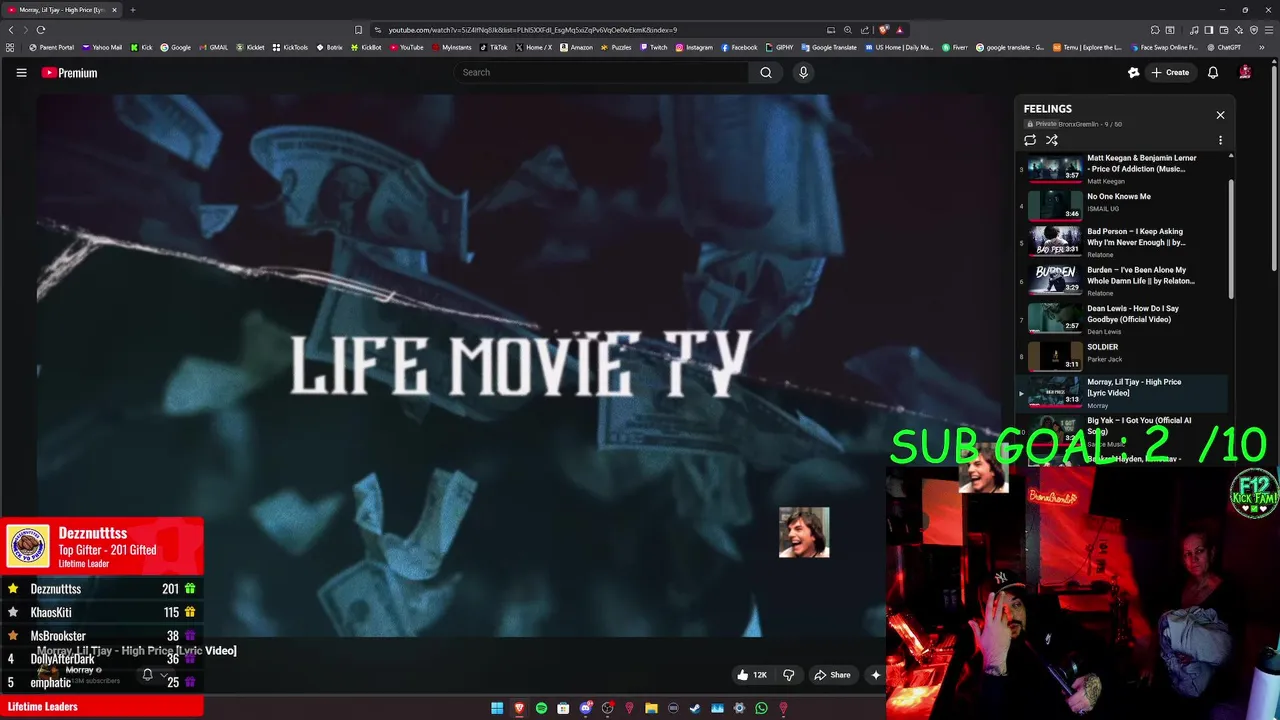Screen dimensions: 1280x720
Task: Open WhatsApp from the taskbar
Action: pos(761,708)
